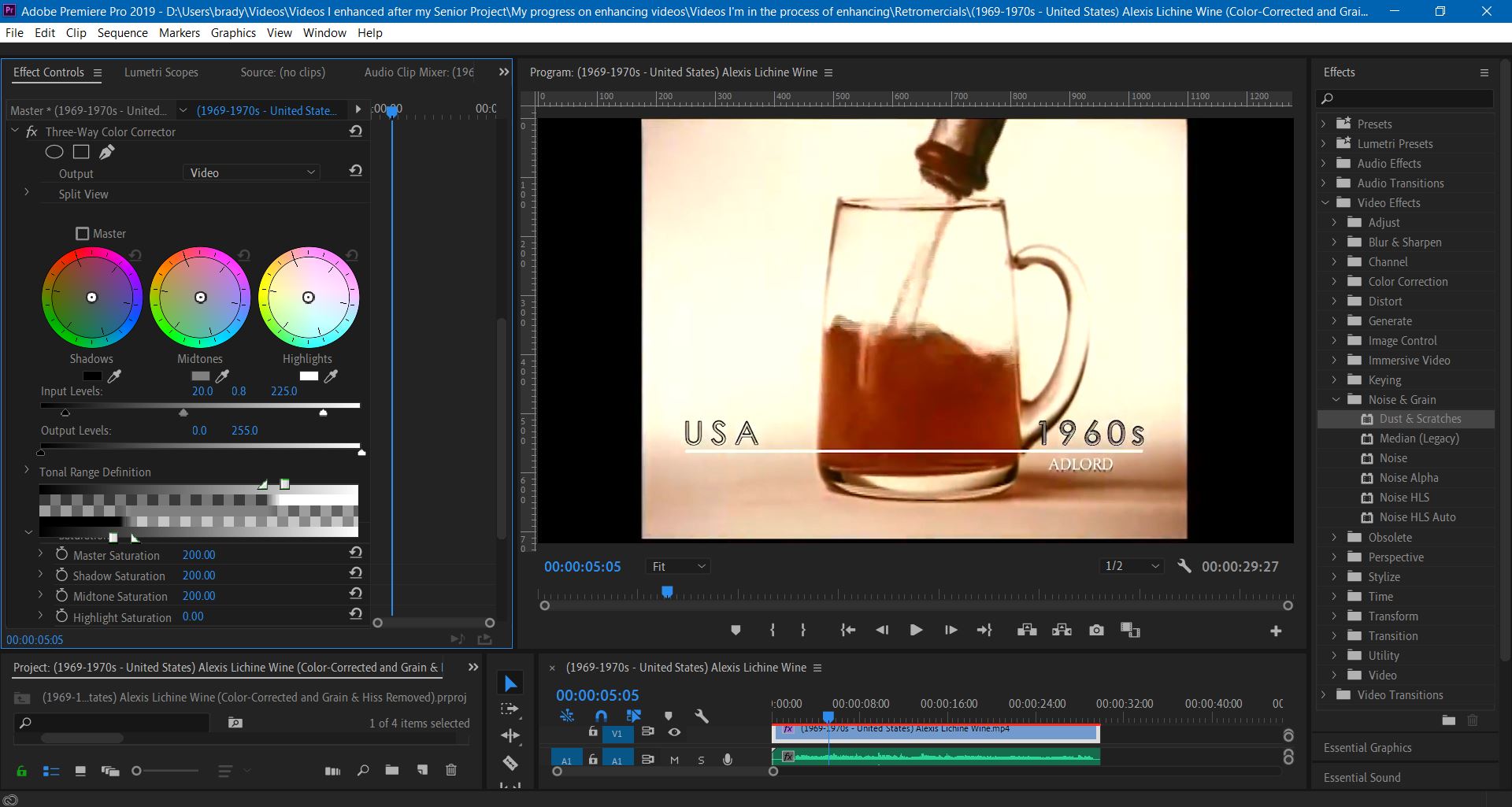Solo audio track A1
The height and width of the screenshot is (807, 1512).
pyautogui.click(x=701, y=760)
